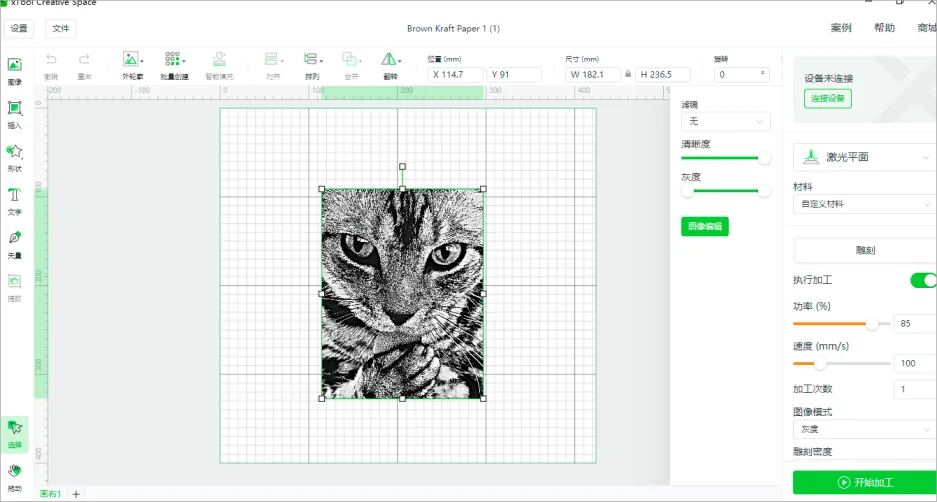
Task: Click the 灰度 slider right handle
Action: (x=764, y=191)
